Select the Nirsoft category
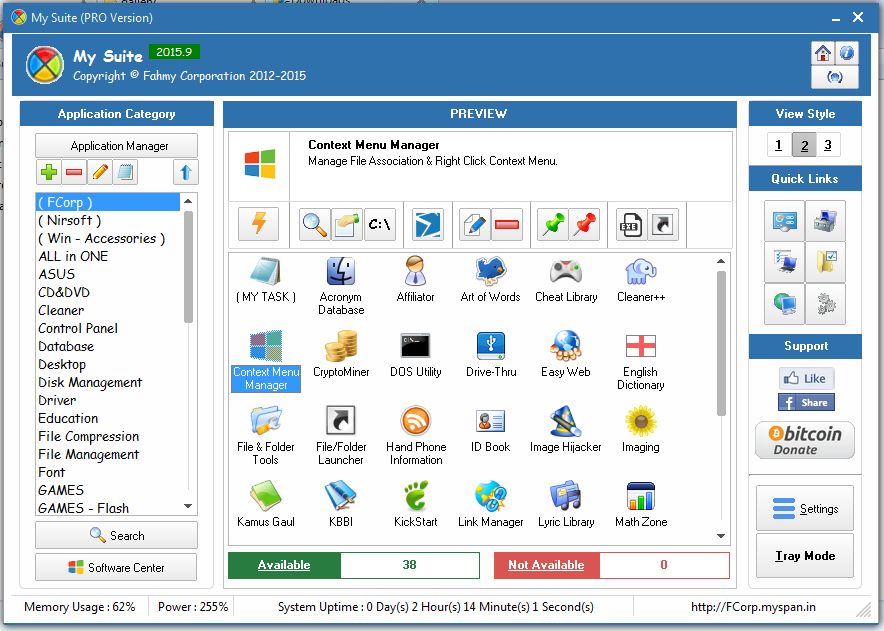The image size is (884, 631). [70, 220]
